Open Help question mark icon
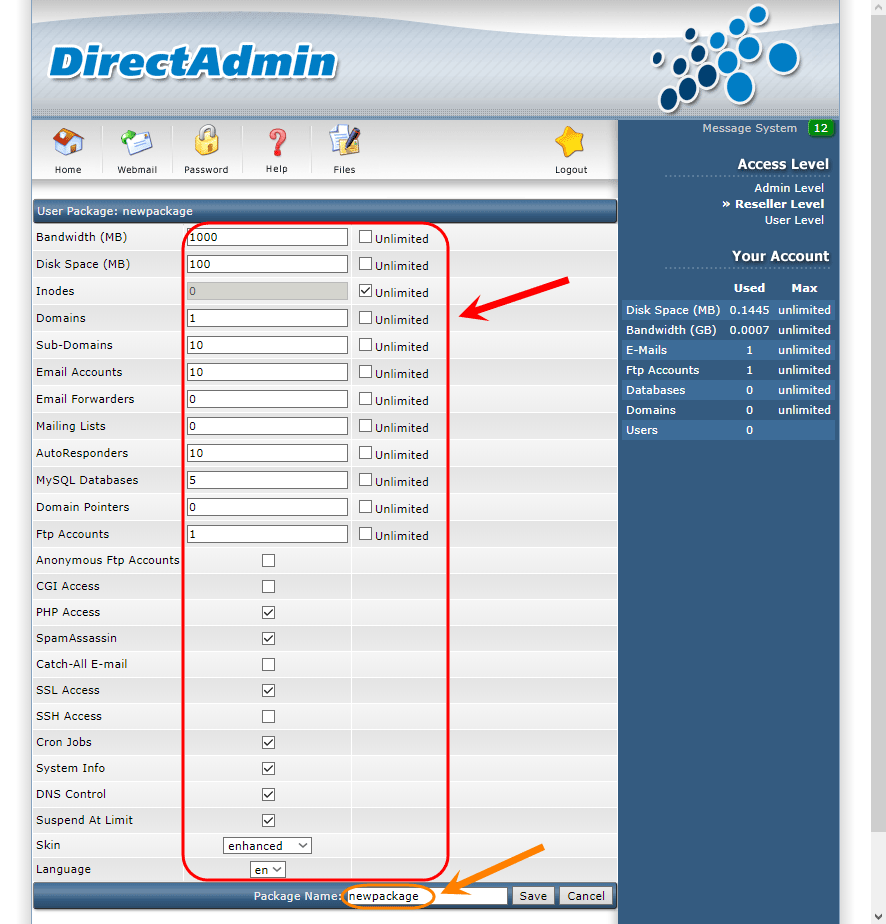The image size is (886, 924). point(277,143)
